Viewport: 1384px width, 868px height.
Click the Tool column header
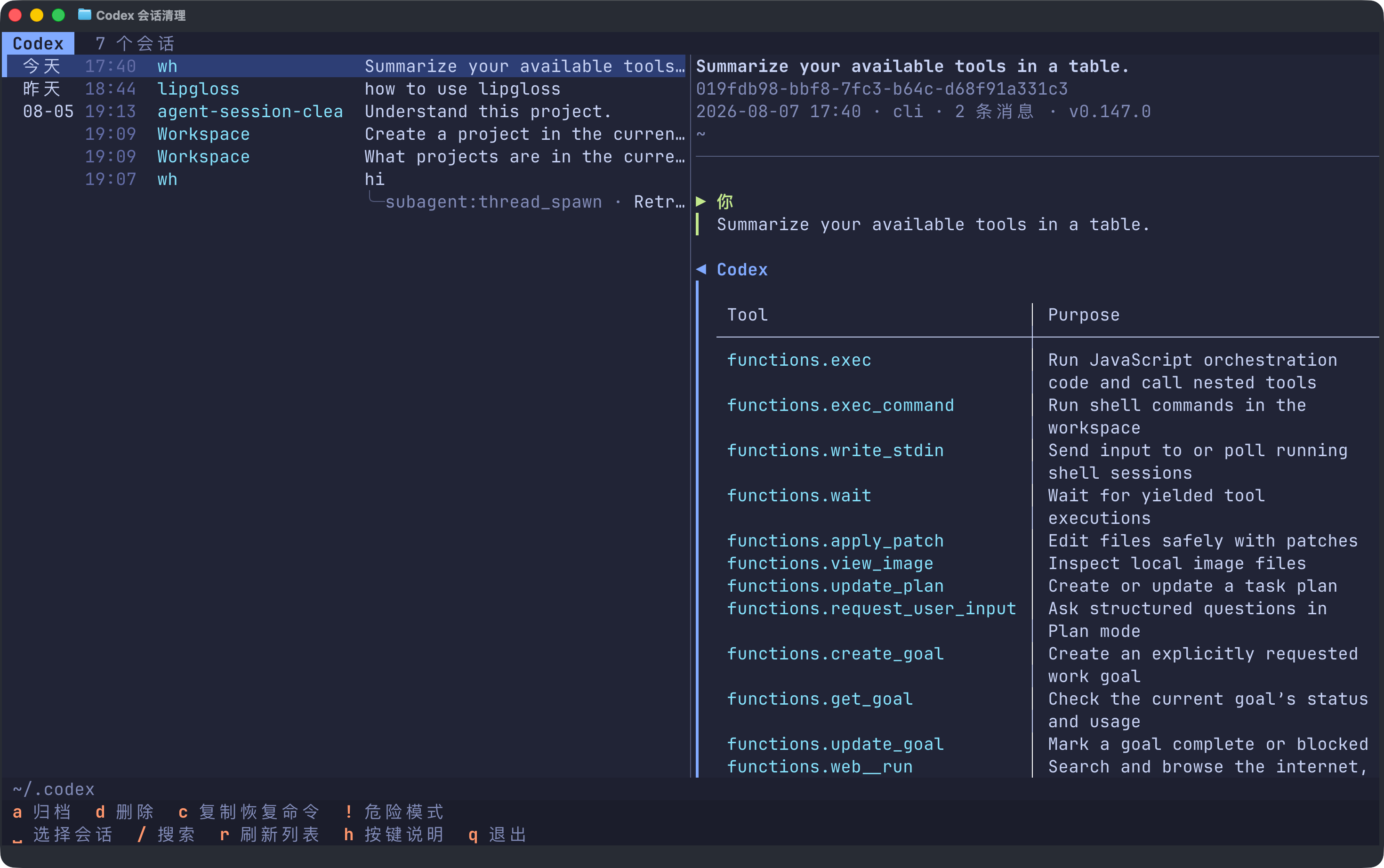(x=748, y=314)
